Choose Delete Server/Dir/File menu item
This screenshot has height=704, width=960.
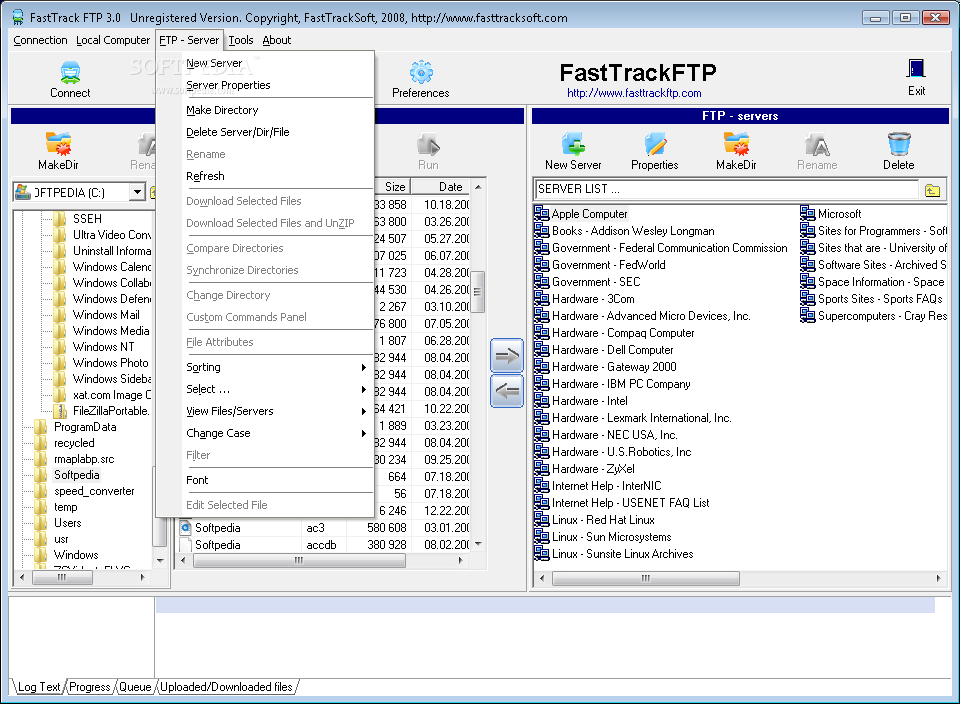pos(264,132)
